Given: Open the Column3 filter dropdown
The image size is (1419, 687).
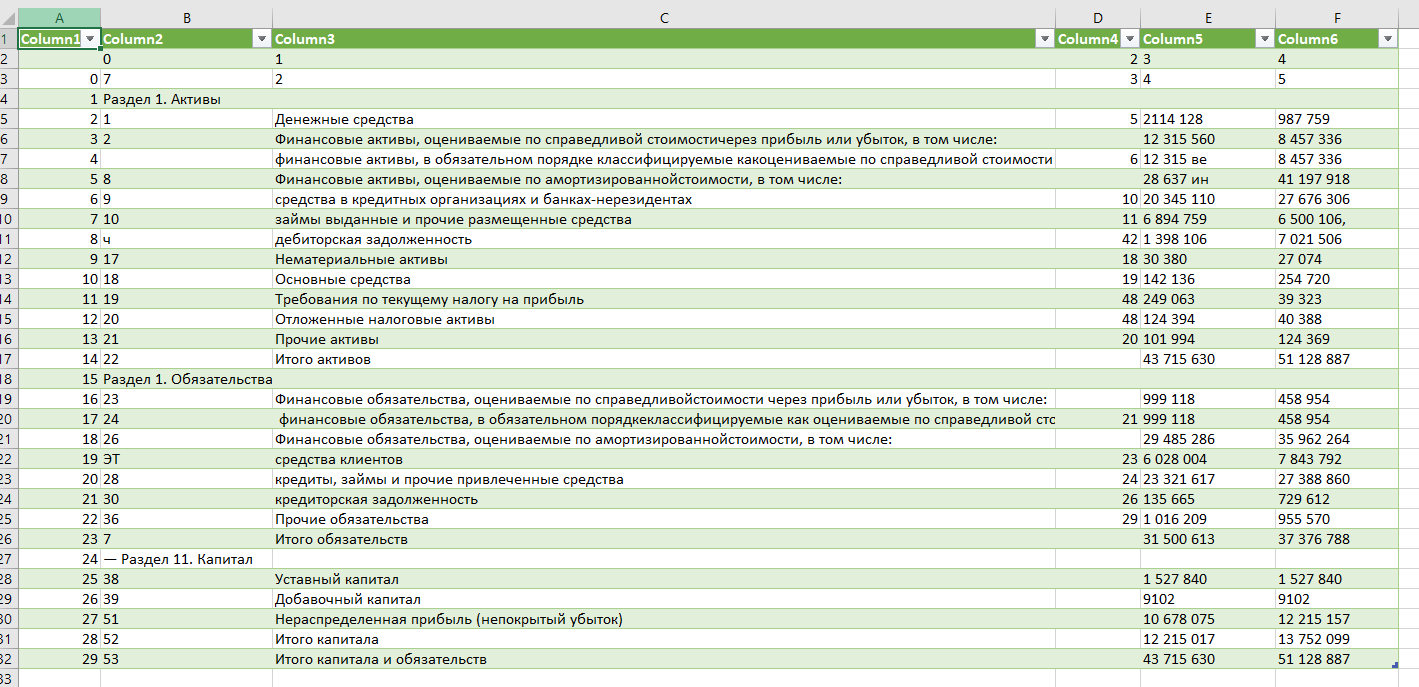Looking at the screenshot, I should 1046,39.
